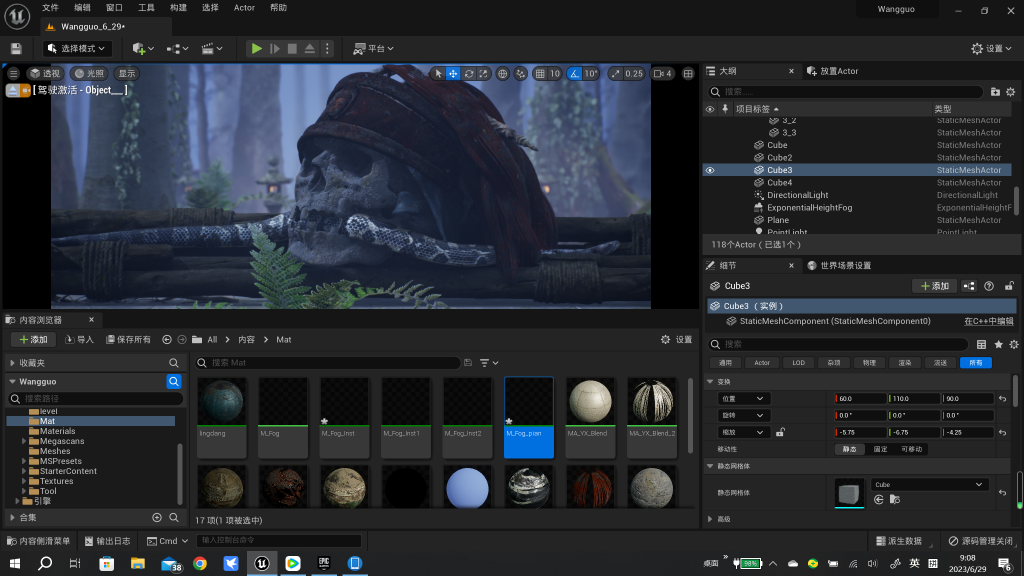Image resolution: width=1024 pixels, height=576 pixels.
Task: Click the eject button in the play toolbar
Action: [x=310, y=48]
